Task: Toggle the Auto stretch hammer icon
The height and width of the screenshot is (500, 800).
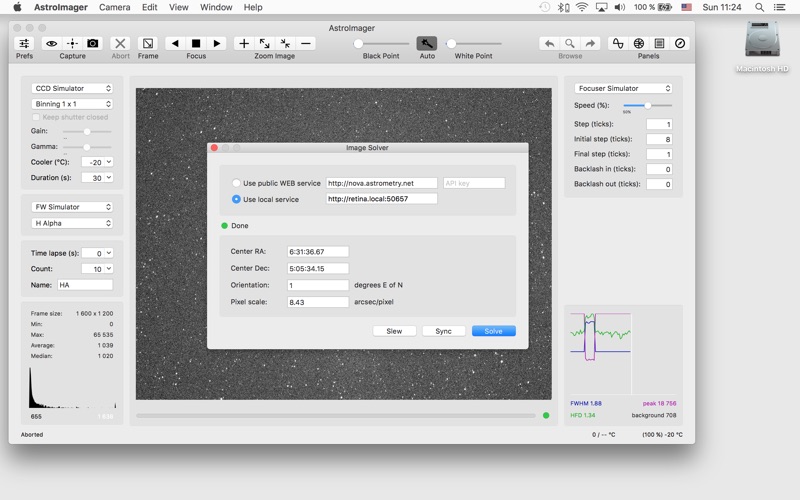Action: [427, 43]
